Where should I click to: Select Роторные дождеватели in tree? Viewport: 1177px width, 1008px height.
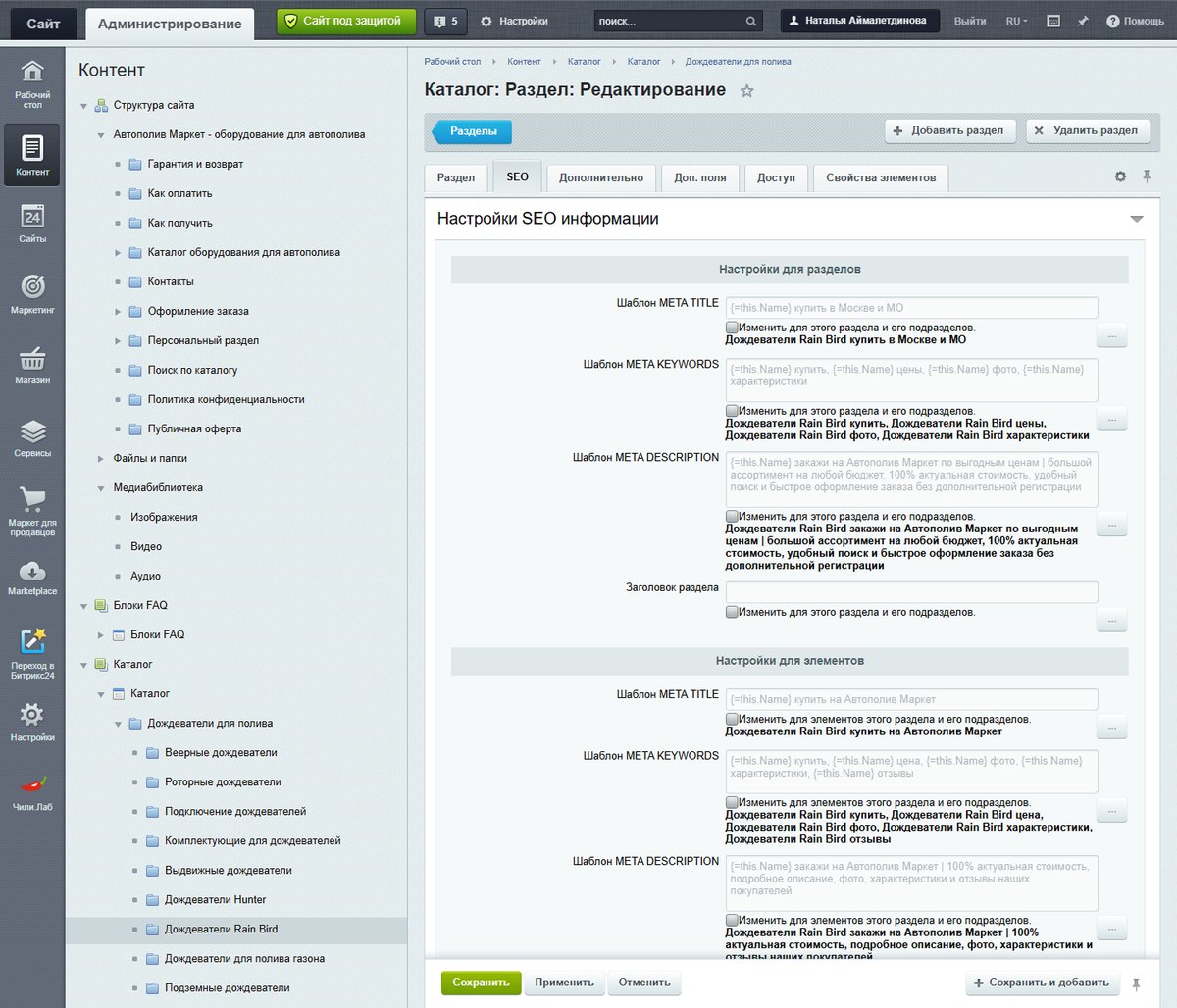point(223,782)
